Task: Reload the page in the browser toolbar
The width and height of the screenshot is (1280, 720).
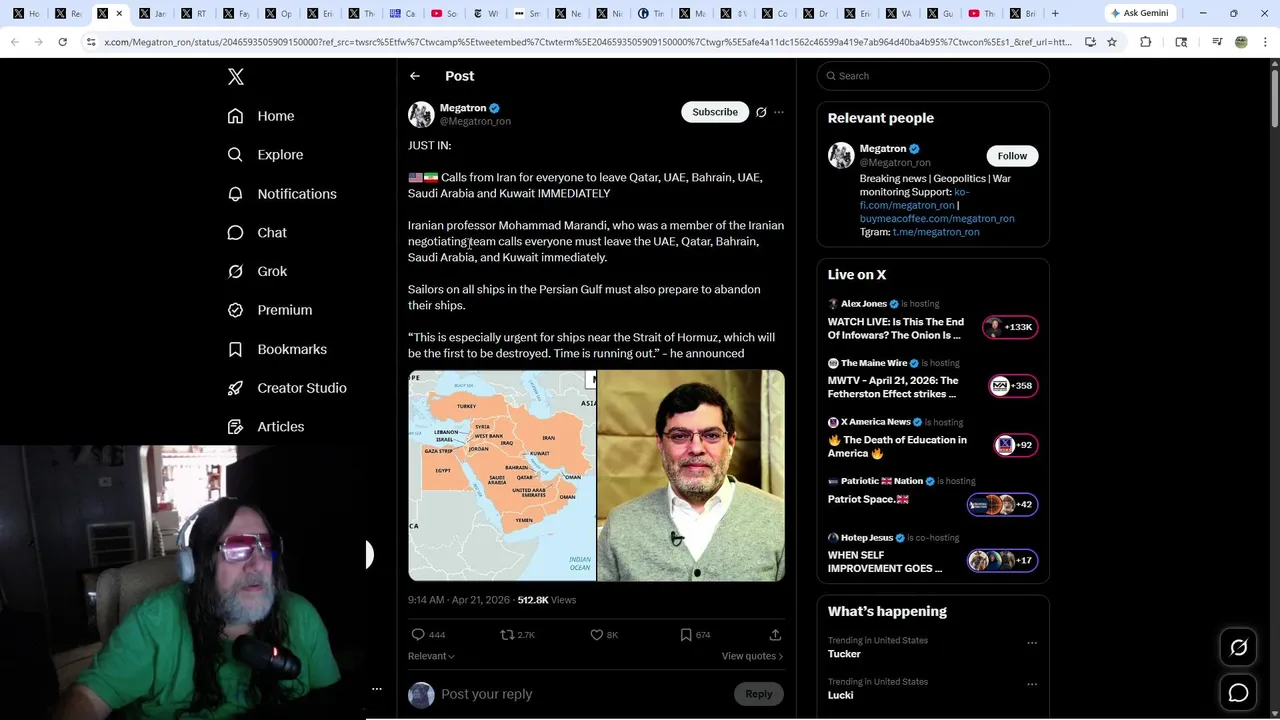Action: (x=62, y=42)
